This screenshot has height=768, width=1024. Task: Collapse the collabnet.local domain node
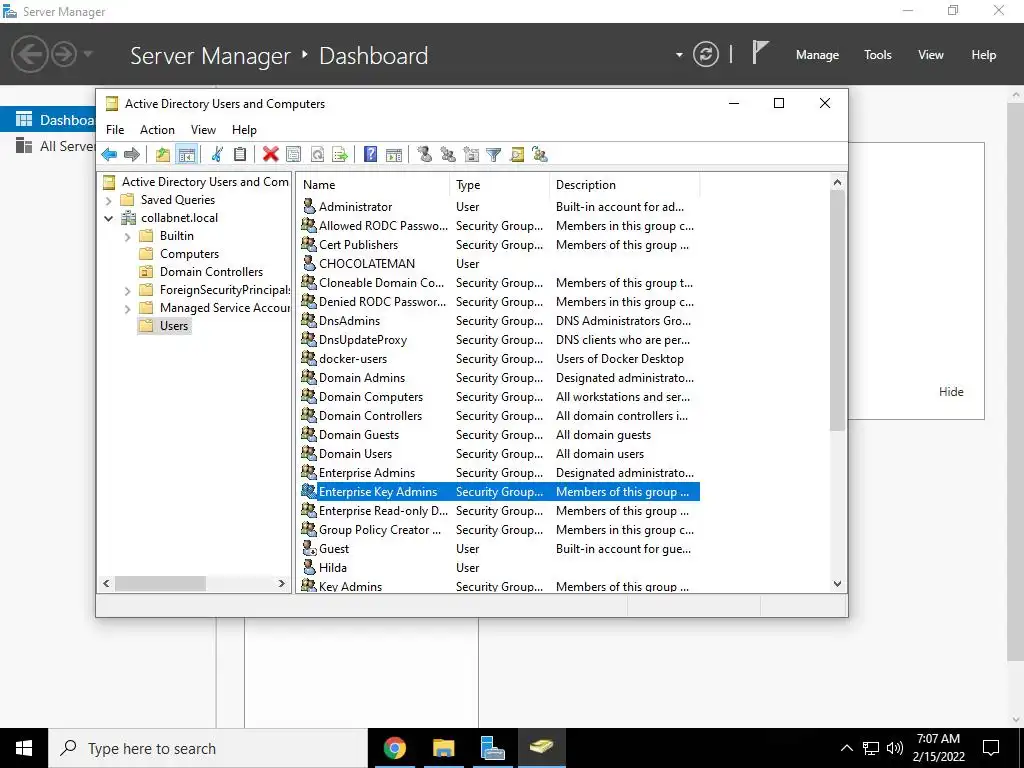pos(109,218)
